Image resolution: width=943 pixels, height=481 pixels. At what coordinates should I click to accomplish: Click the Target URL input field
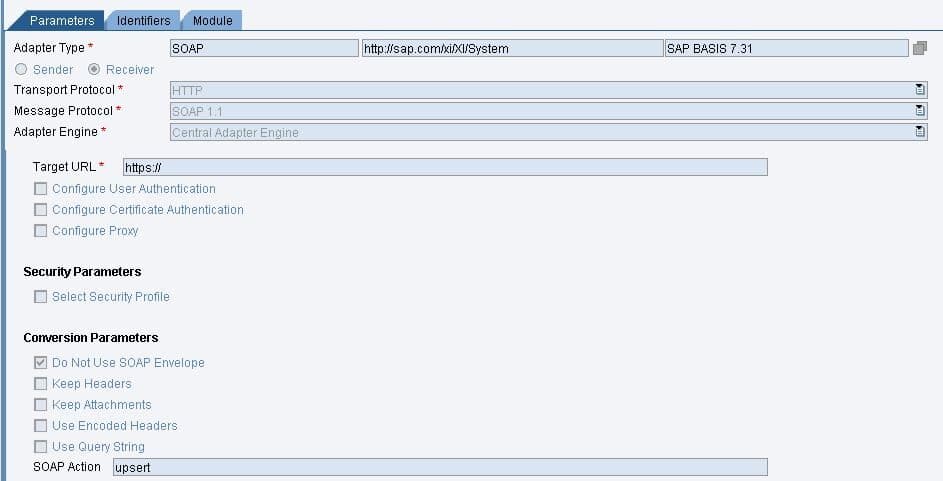444,167
